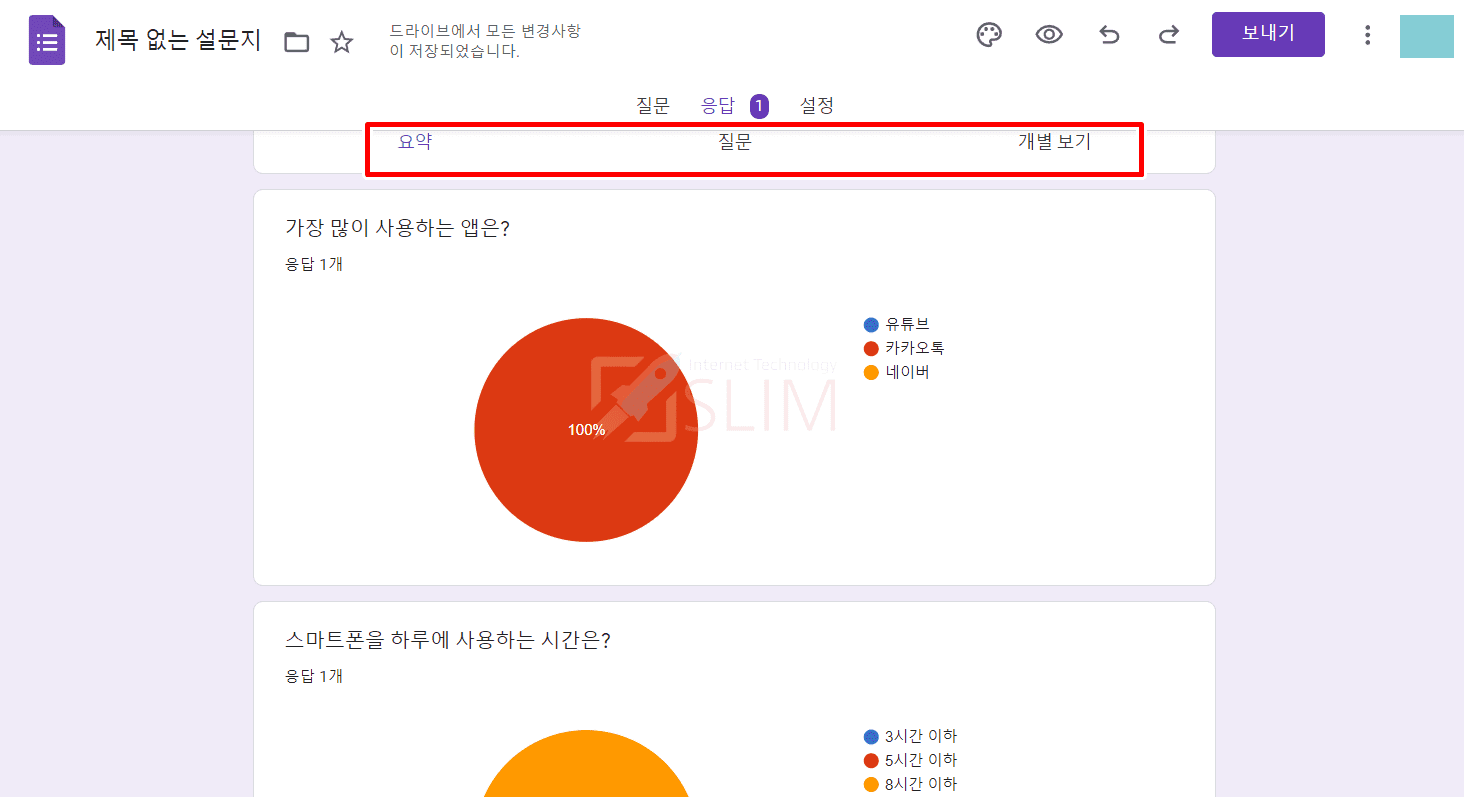Viewport: 1464px width, 797px height.
Task: Star this form
Action: (342, 42)
